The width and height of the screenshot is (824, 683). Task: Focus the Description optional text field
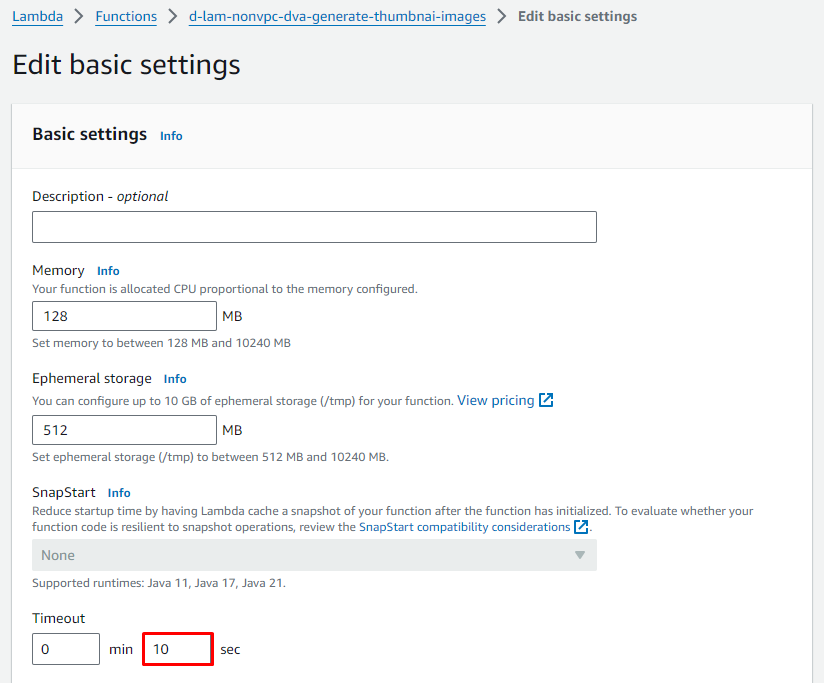[314, 227]
